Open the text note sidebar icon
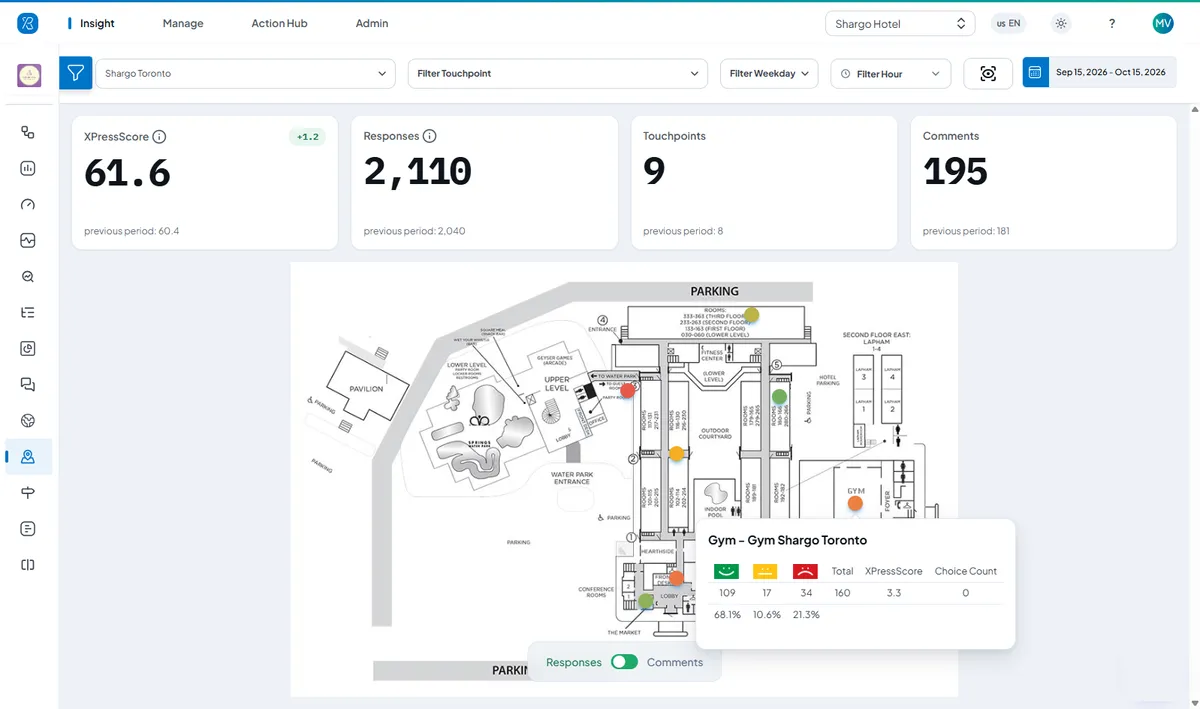Screen dimensions: 1200x709 point(28,528)
